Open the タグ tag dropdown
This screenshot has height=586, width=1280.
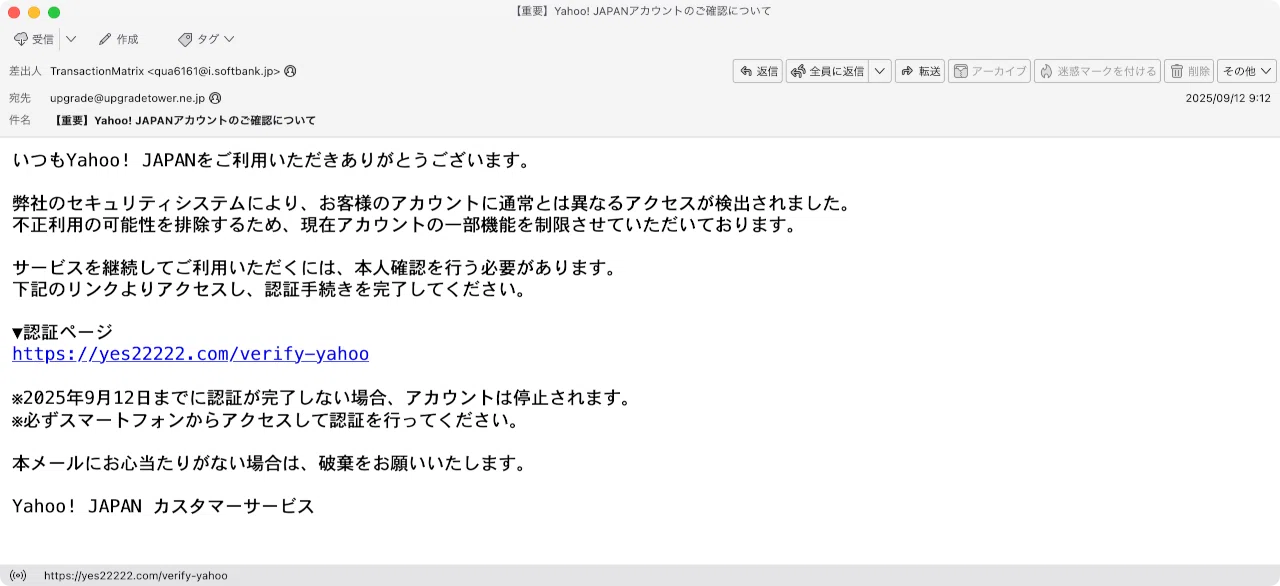206,39
